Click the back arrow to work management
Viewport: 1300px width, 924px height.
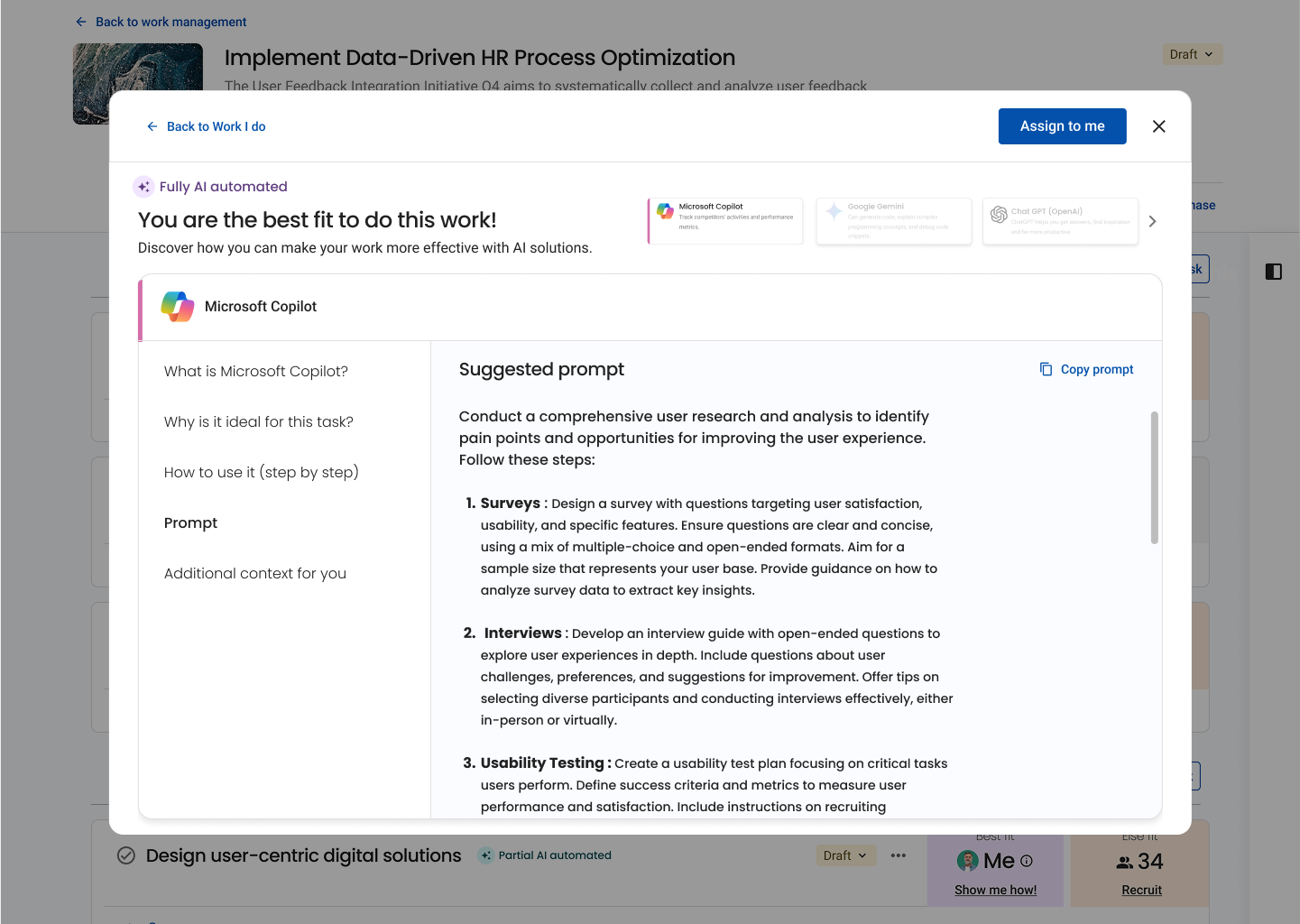pos(81,22)
